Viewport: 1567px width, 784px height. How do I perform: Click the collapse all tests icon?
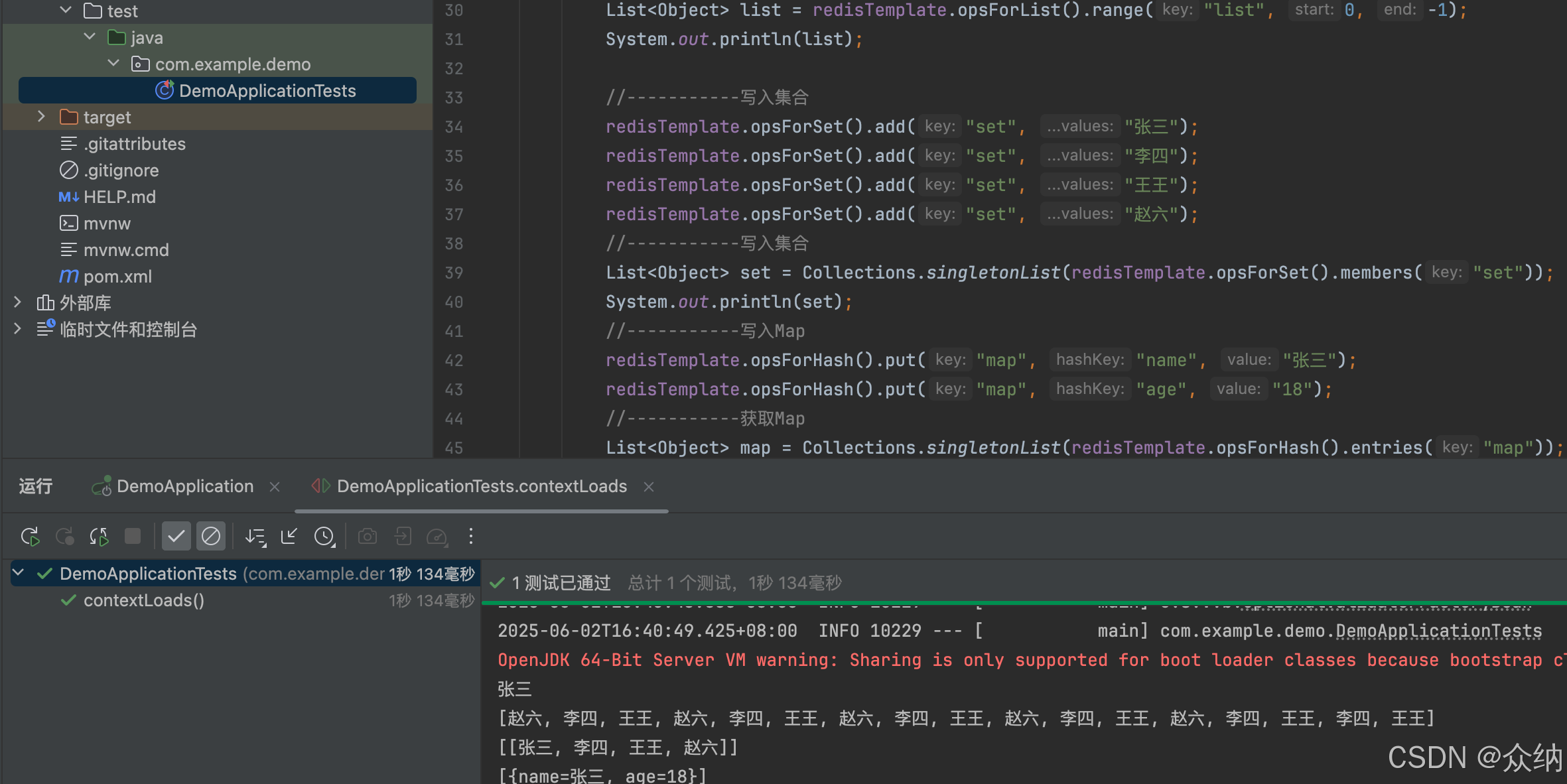289,536
